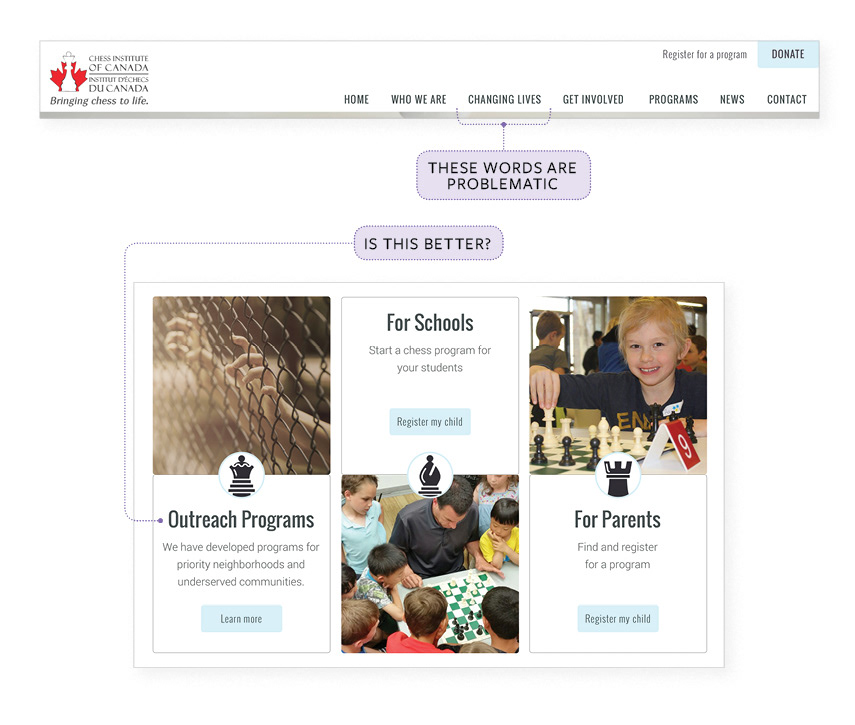
Task: Follow the Register for a program link
Action: (705, 55)
